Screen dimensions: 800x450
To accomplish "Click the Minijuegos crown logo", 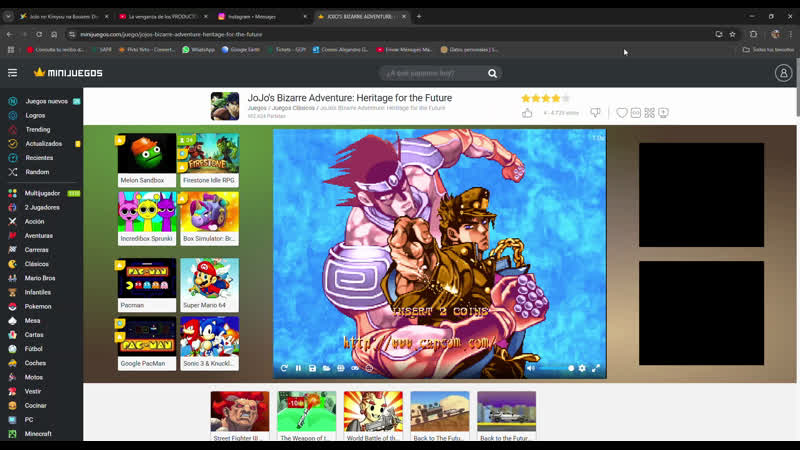I will [68, 73].
